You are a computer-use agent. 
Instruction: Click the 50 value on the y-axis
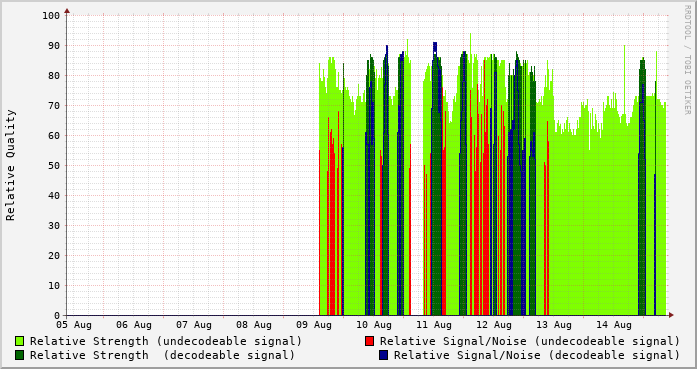(54, 166)
